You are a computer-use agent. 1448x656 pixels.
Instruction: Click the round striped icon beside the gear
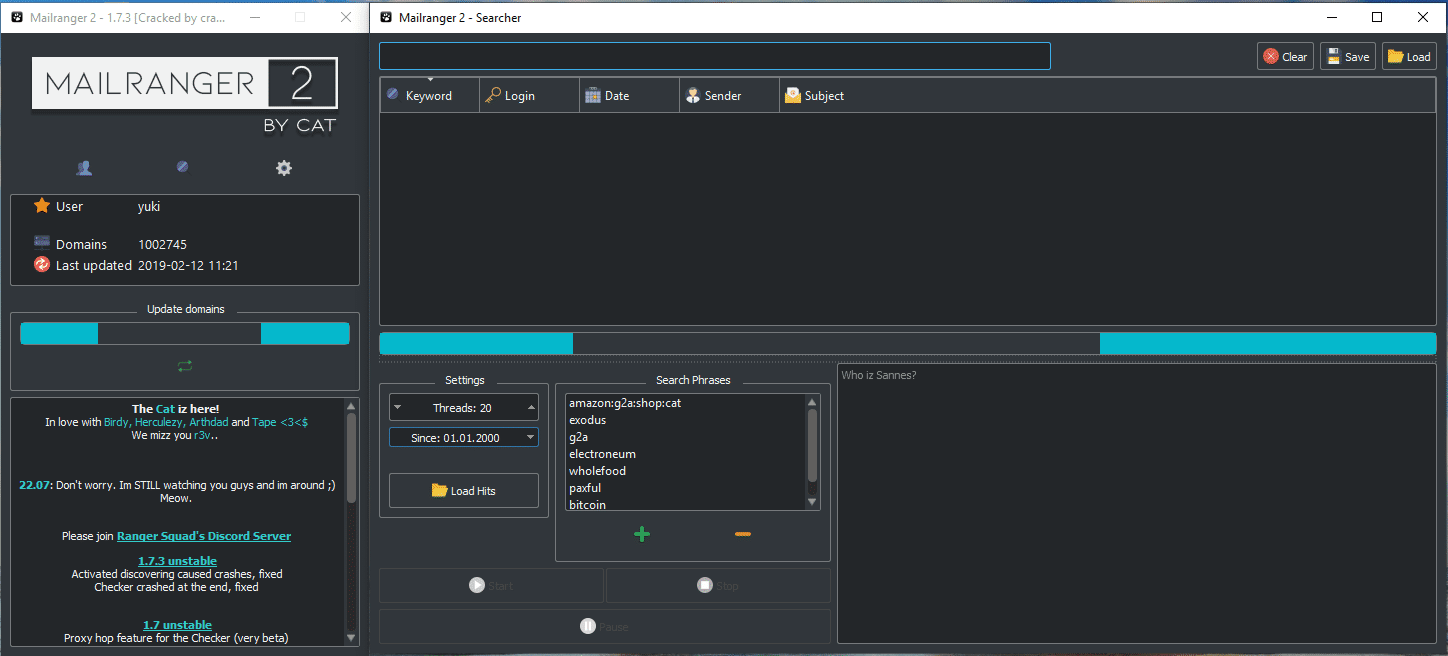click(182, 167)
